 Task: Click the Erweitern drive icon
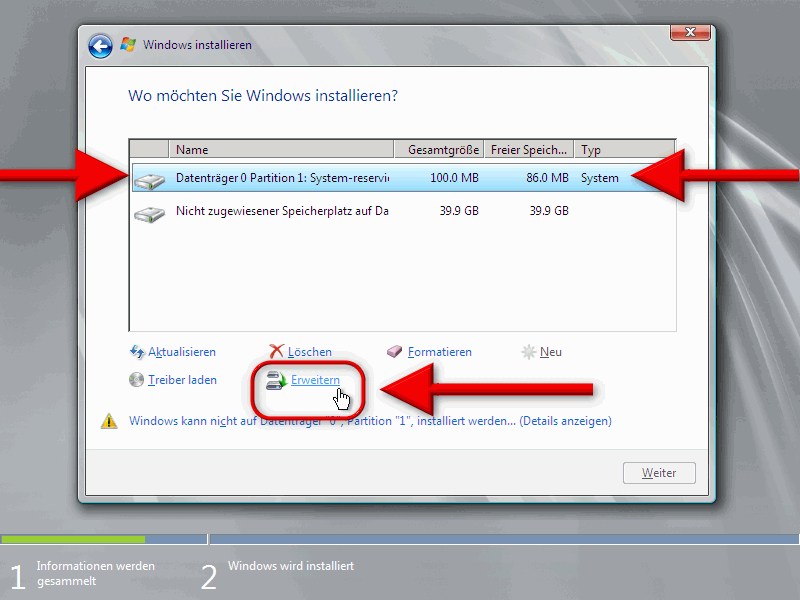click(x=277, y=380)
